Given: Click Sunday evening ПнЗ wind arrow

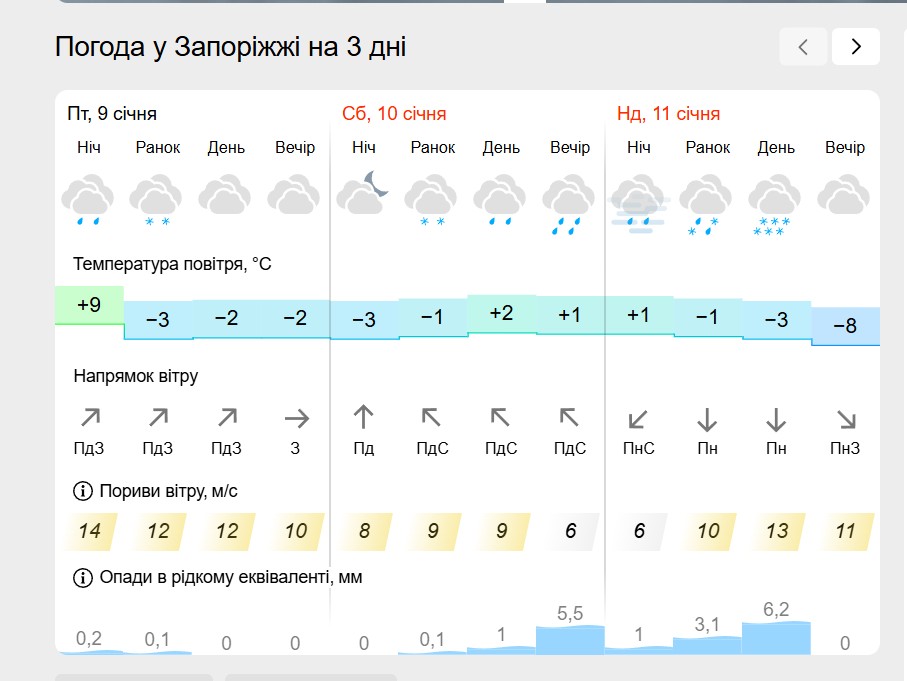Looking at the screenshot, I should pos(845,417).
